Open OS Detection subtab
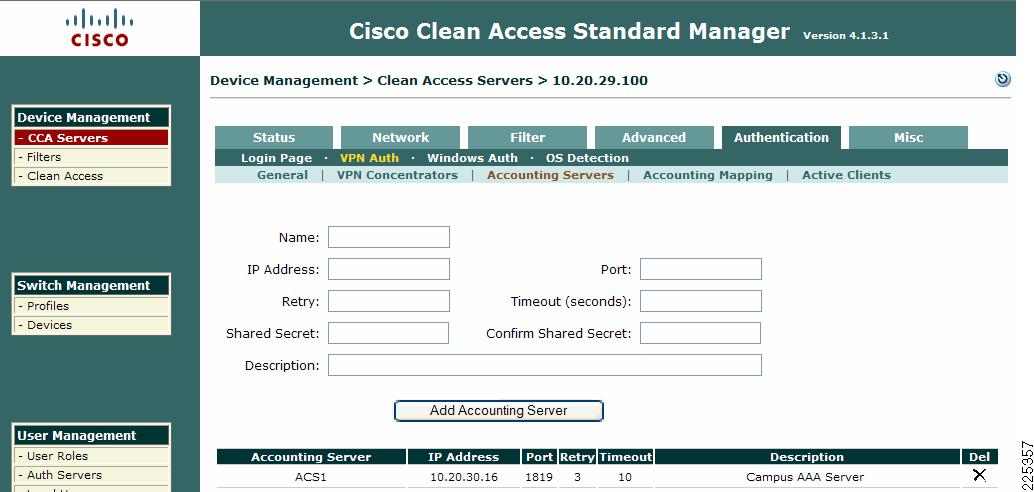 [x=587, y=158]
